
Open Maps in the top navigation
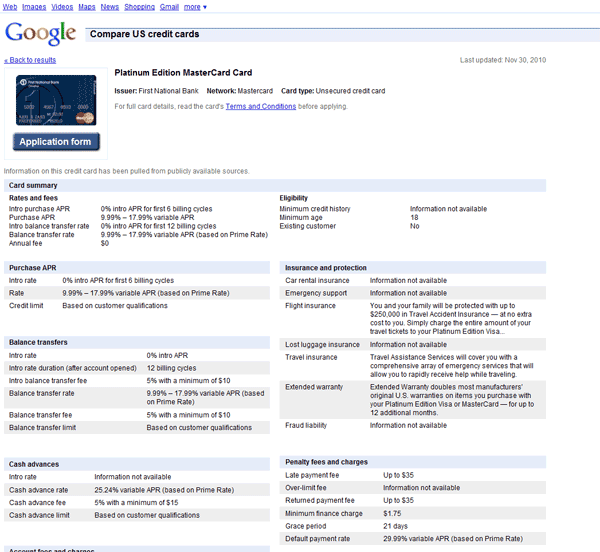(87, 7)
